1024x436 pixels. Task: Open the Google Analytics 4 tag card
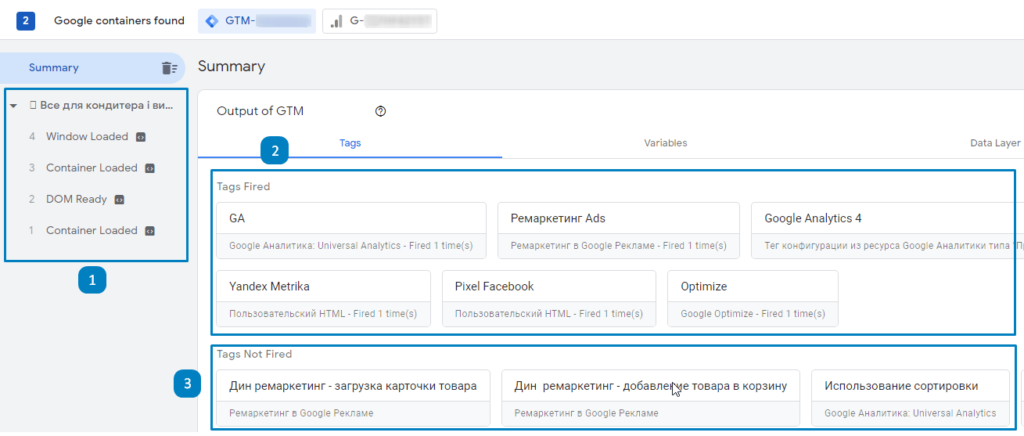pos(888,230)
